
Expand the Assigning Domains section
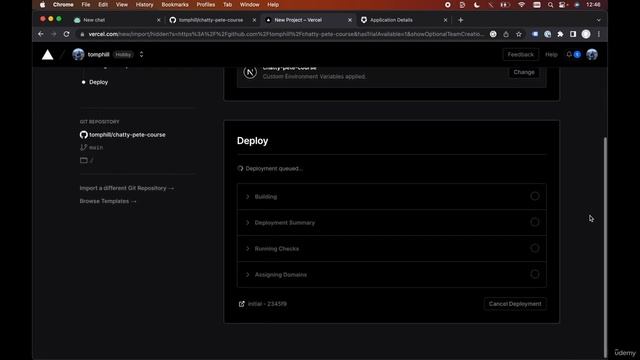391,275
